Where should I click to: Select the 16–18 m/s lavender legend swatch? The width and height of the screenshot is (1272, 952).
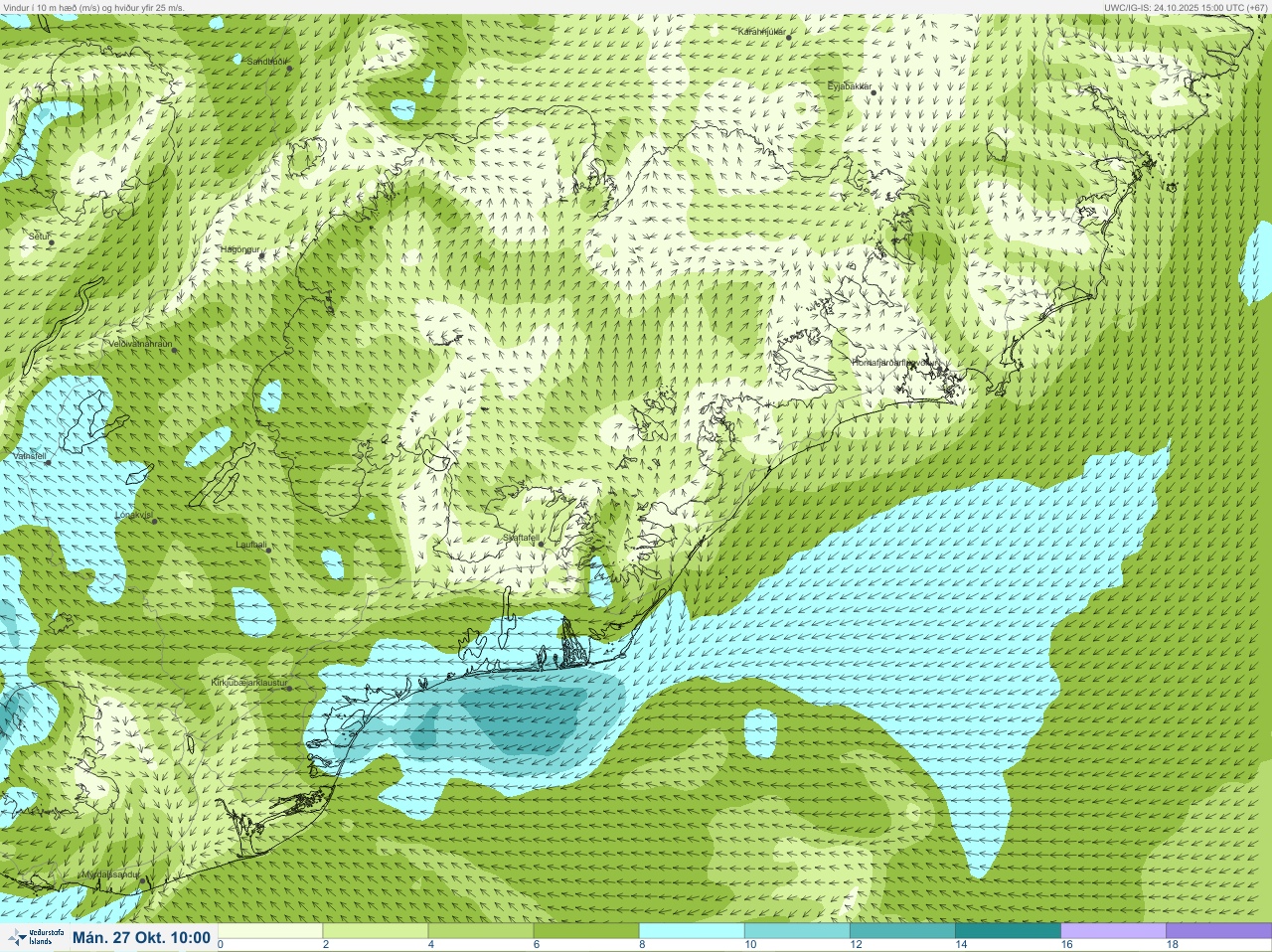[x=1113, y=931]
